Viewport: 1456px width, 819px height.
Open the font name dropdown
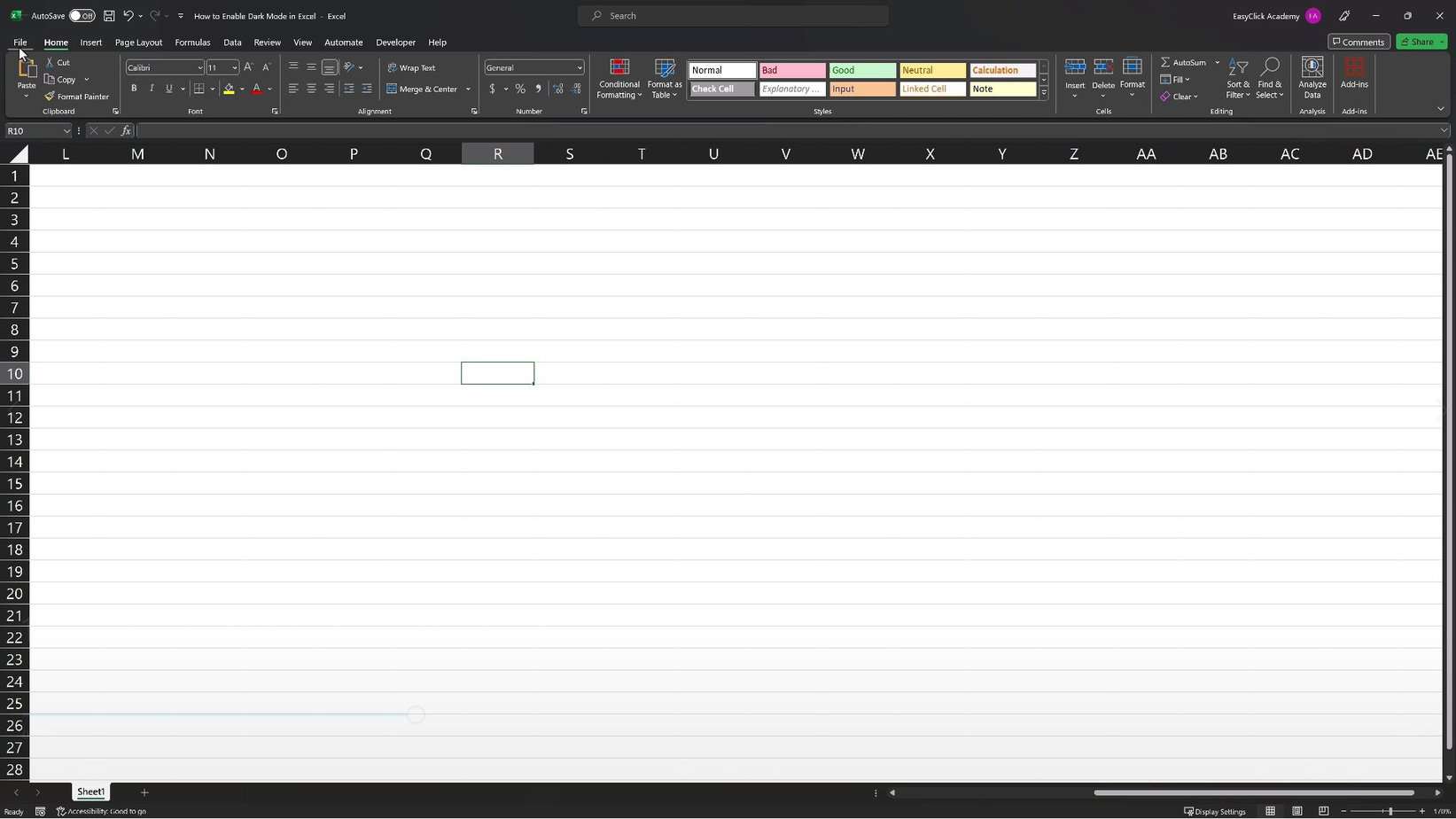[x=199, y=67]
